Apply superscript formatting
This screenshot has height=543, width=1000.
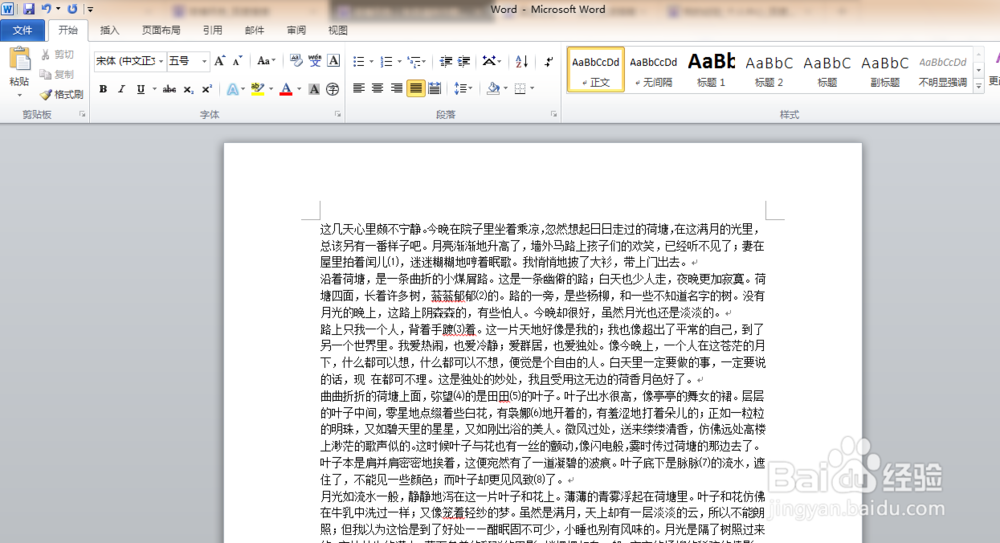tap(207, 89)
